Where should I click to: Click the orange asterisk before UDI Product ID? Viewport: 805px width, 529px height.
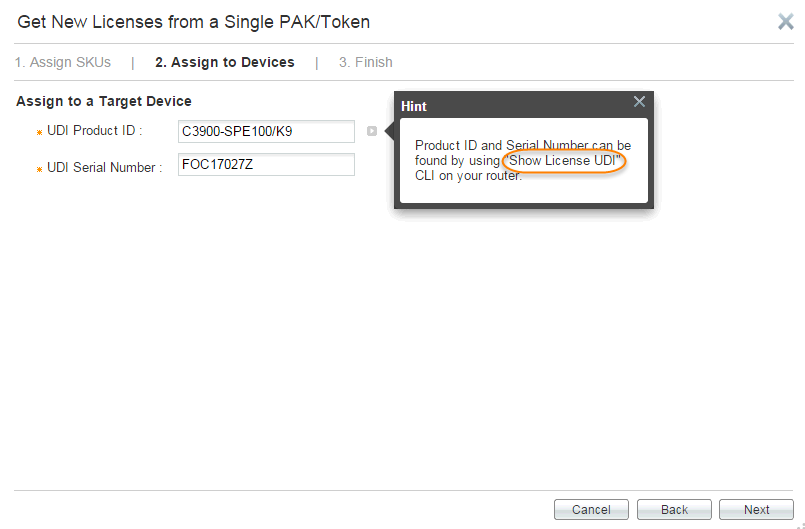(39, 133)
